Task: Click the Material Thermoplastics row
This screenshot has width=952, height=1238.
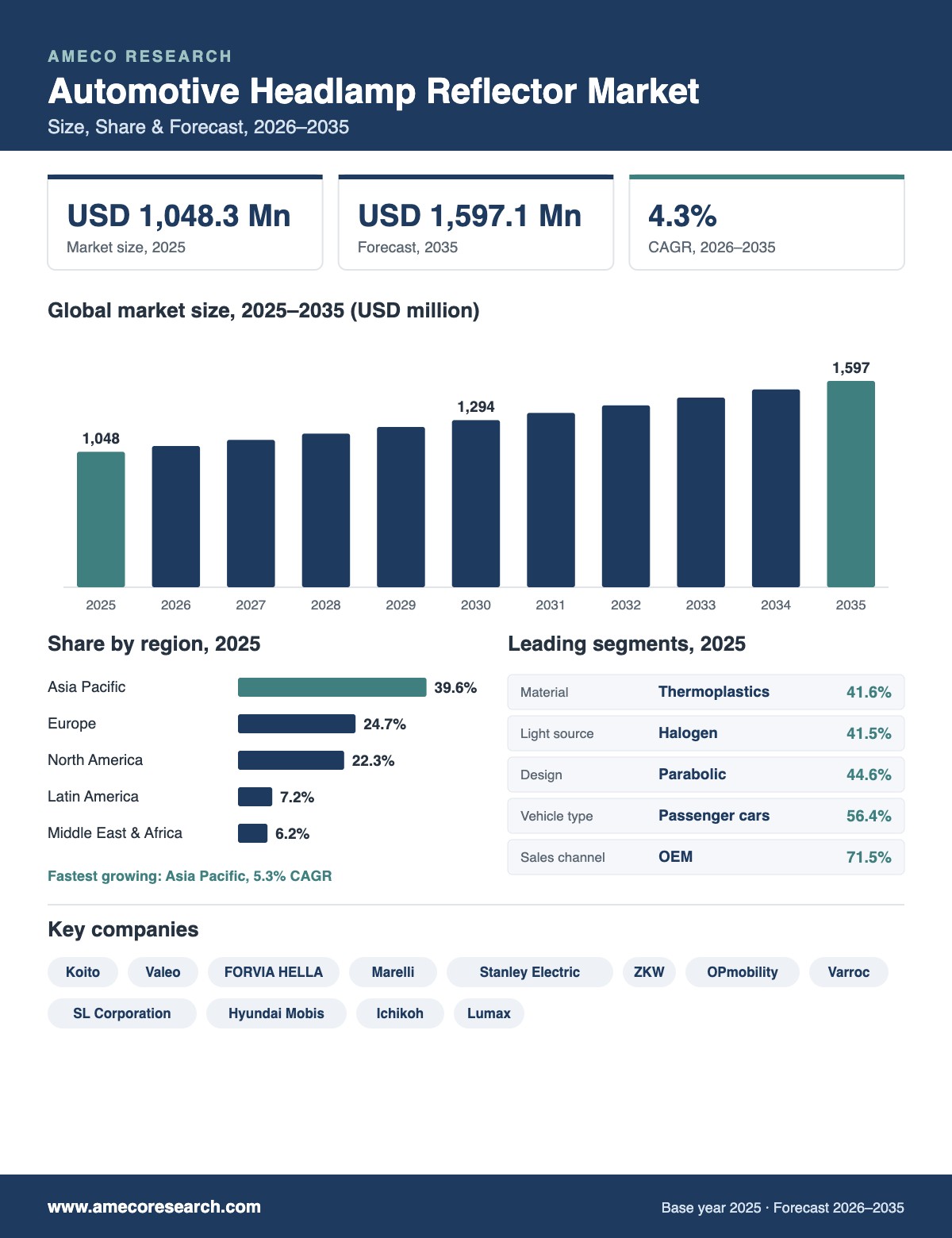Action: click(x=706, y=692)
